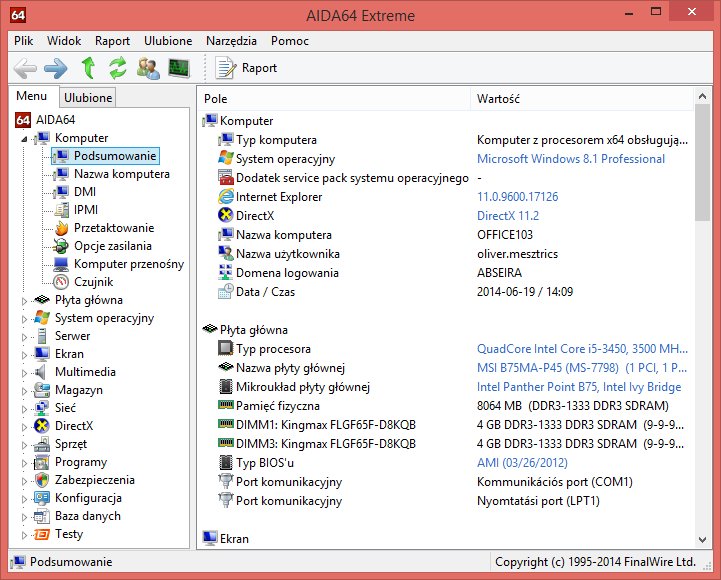
Task: Open Intel Panther Point B75 chipset link
Action: (x=579, y=387)
